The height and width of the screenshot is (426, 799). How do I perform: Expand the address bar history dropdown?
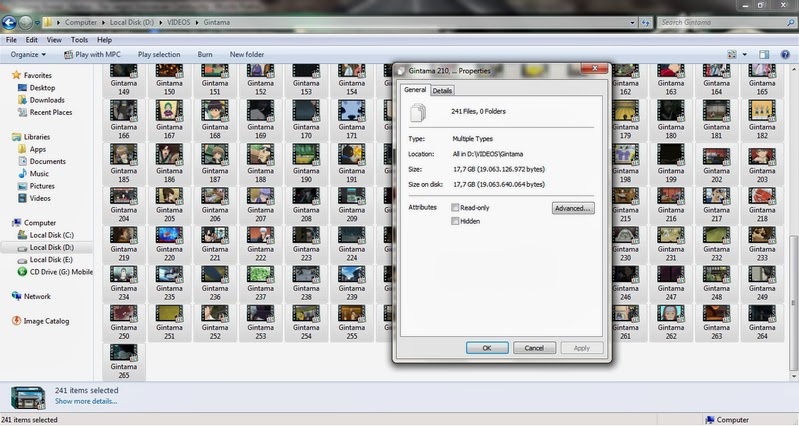[632, 22]
